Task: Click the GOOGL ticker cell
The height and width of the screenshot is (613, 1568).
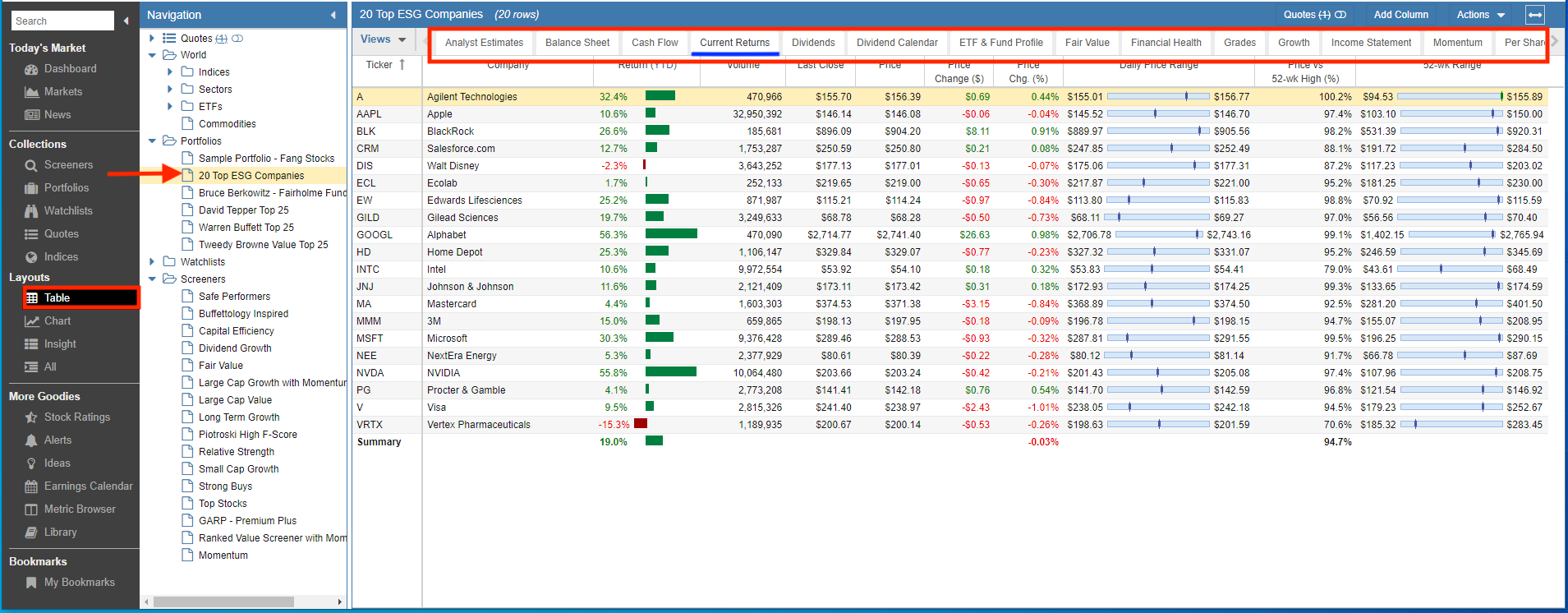Action: (x=387, y=235)
